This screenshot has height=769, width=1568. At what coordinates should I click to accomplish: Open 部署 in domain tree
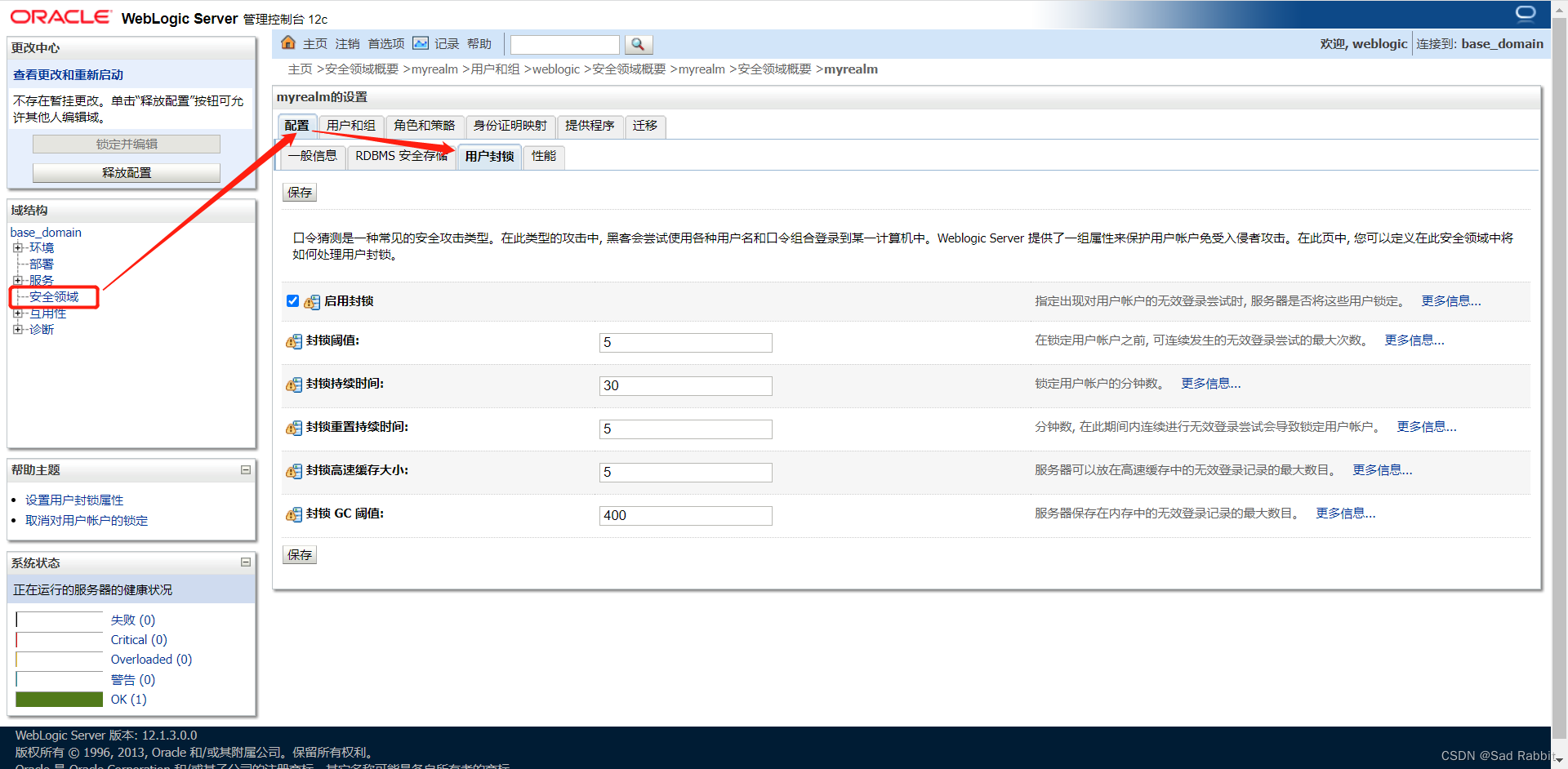click(42, 264)
